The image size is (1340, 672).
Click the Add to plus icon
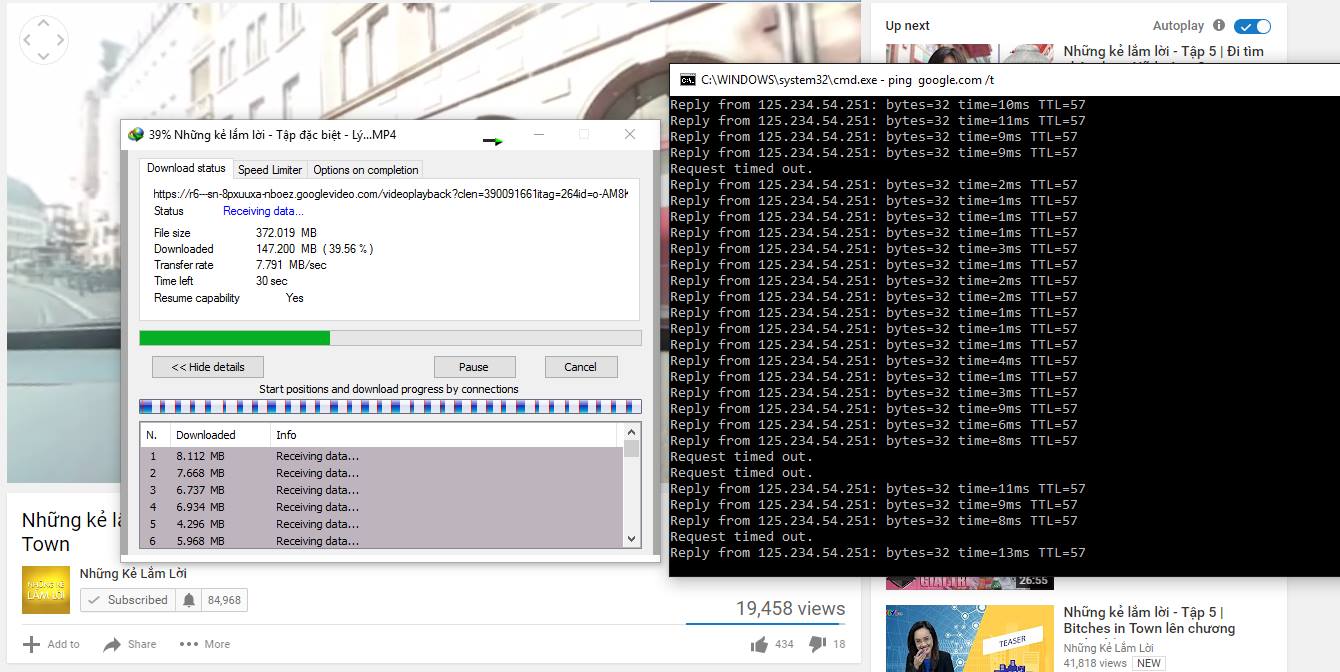[32, 644]
